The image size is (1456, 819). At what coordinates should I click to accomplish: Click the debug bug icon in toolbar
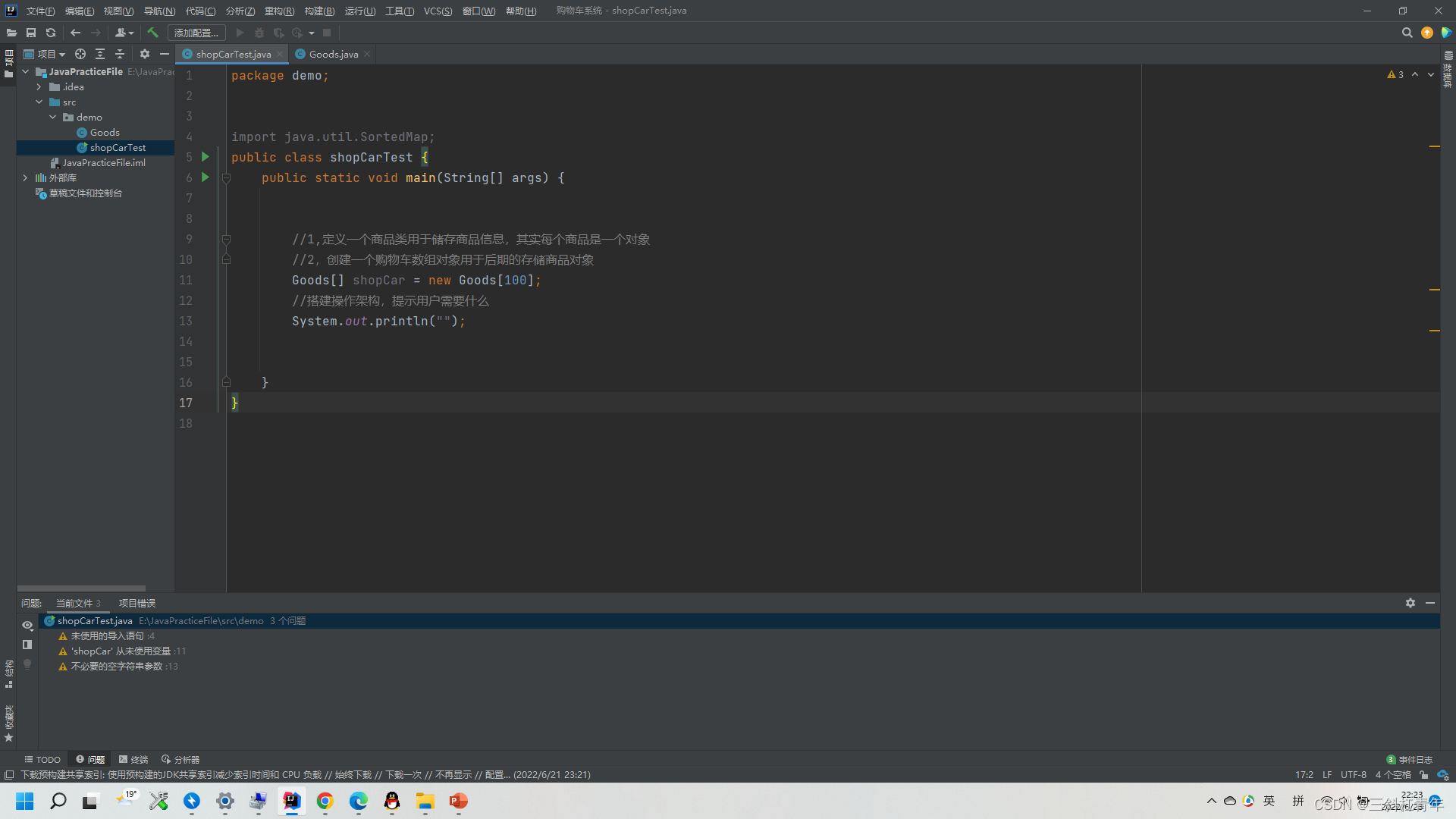(x=259, y=33)
